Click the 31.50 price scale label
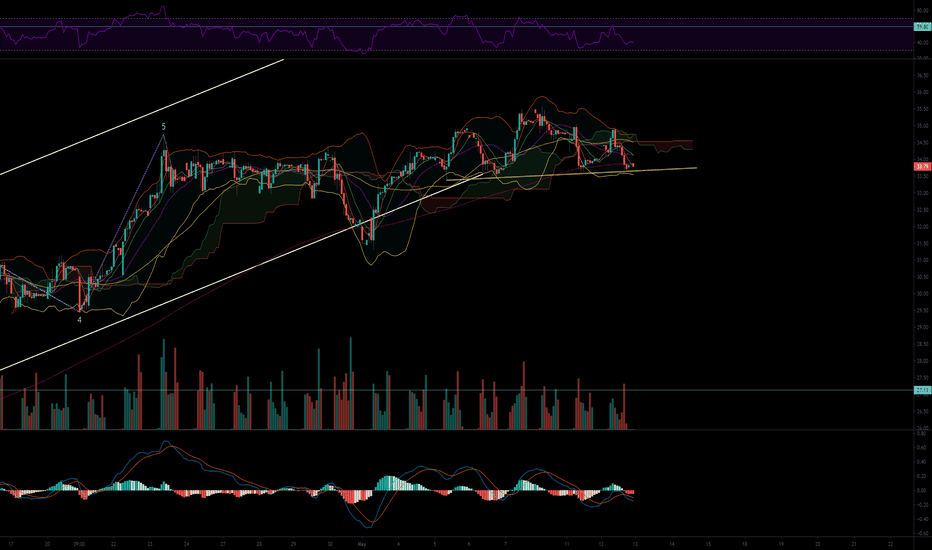The image size is (932, 550). click(922, 243)
